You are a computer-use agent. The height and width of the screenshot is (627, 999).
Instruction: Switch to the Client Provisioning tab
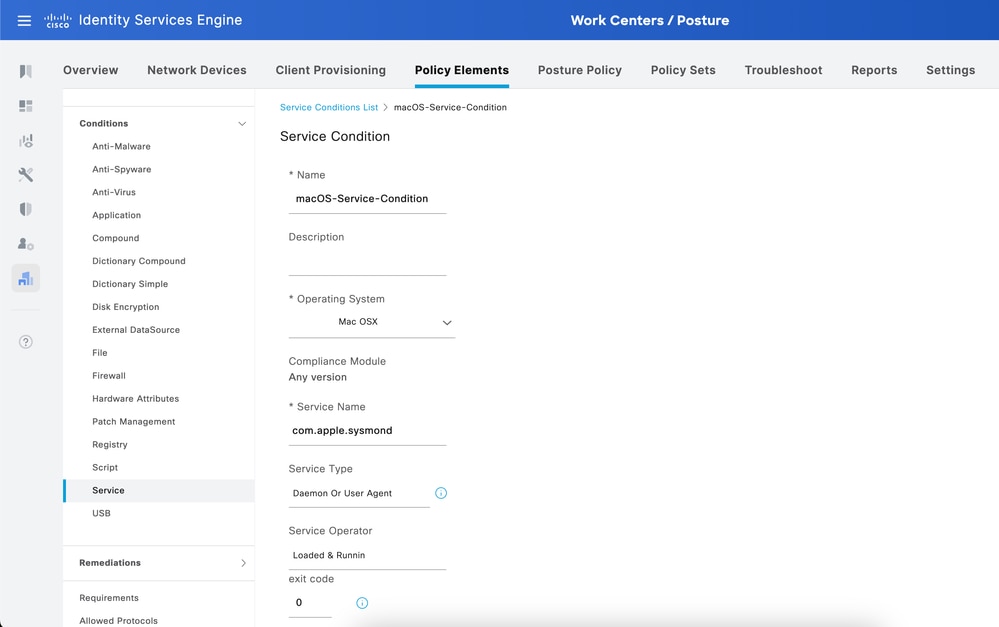pyautogui.click(x=331, y=70)
